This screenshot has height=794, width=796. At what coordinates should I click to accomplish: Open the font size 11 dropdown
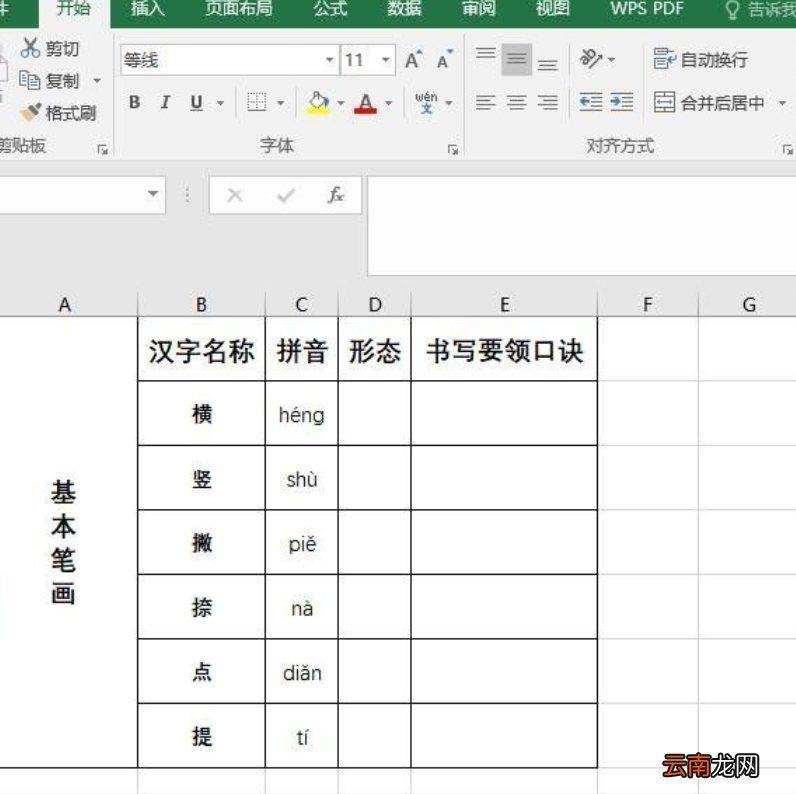[x=386, y=60]
